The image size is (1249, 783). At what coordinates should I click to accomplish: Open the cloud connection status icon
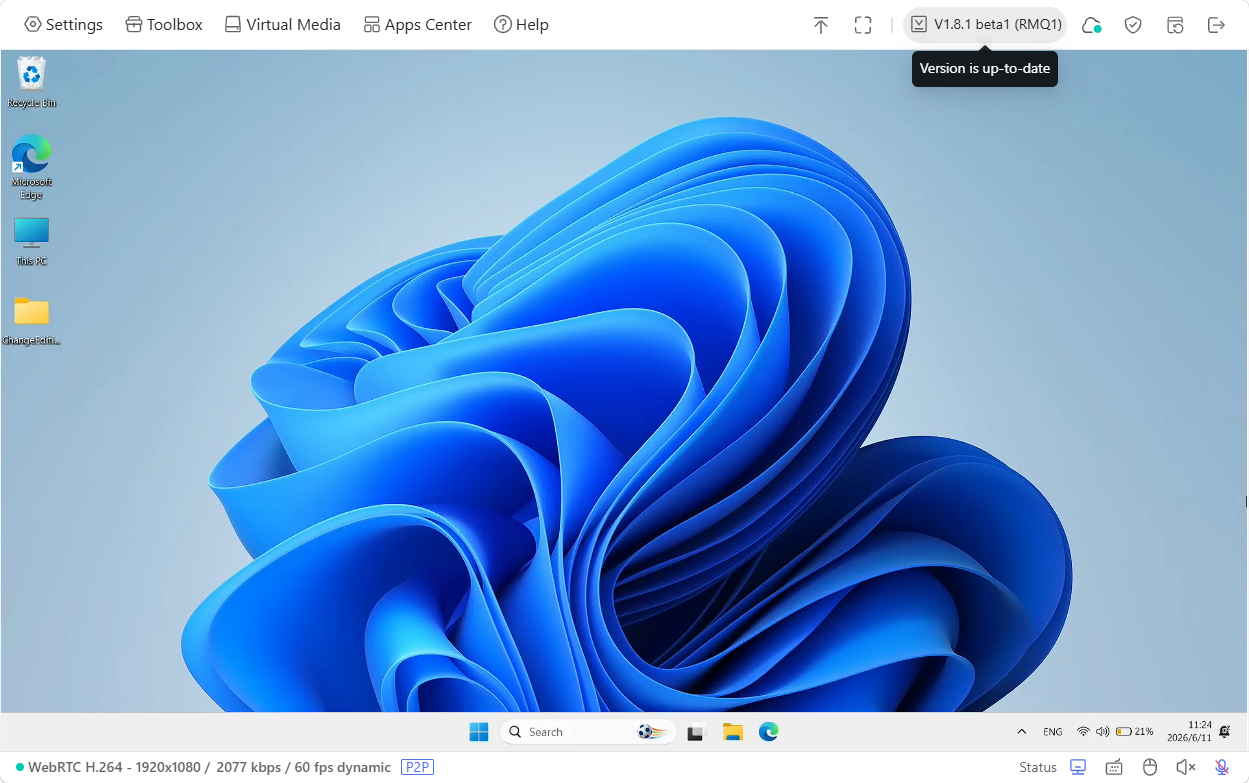pyautogui.click(x=1091, y=25)
